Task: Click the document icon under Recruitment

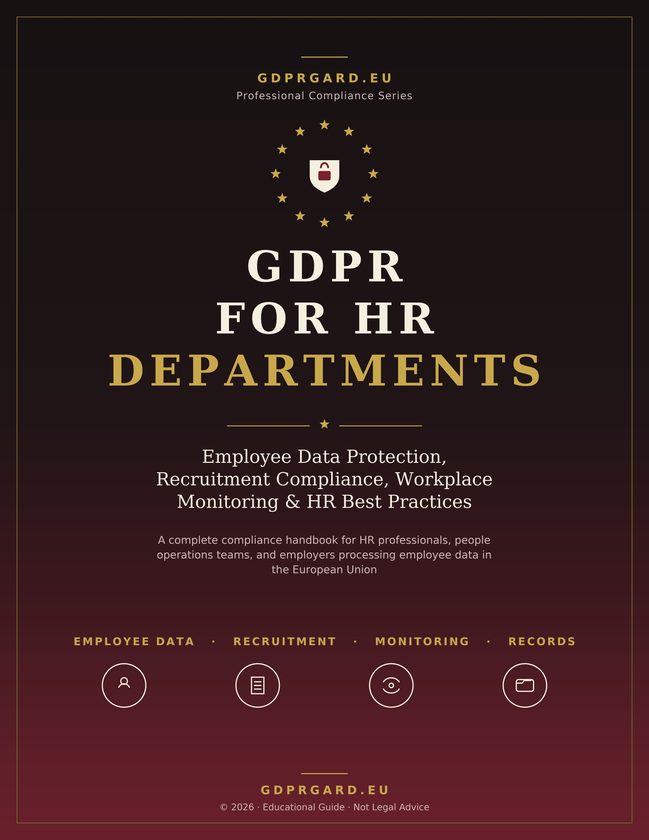Action: pyautogui.click(x=257, y=685)
